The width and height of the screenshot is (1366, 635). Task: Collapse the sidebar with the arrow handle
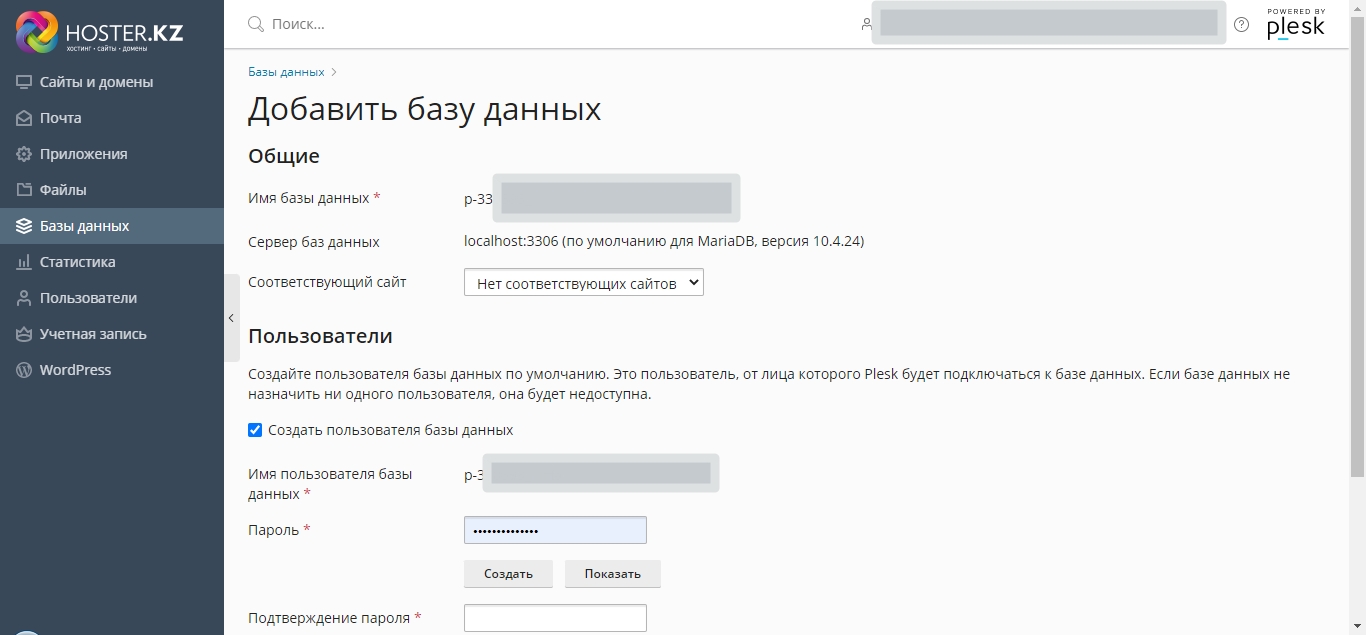(x=231, y=318)
